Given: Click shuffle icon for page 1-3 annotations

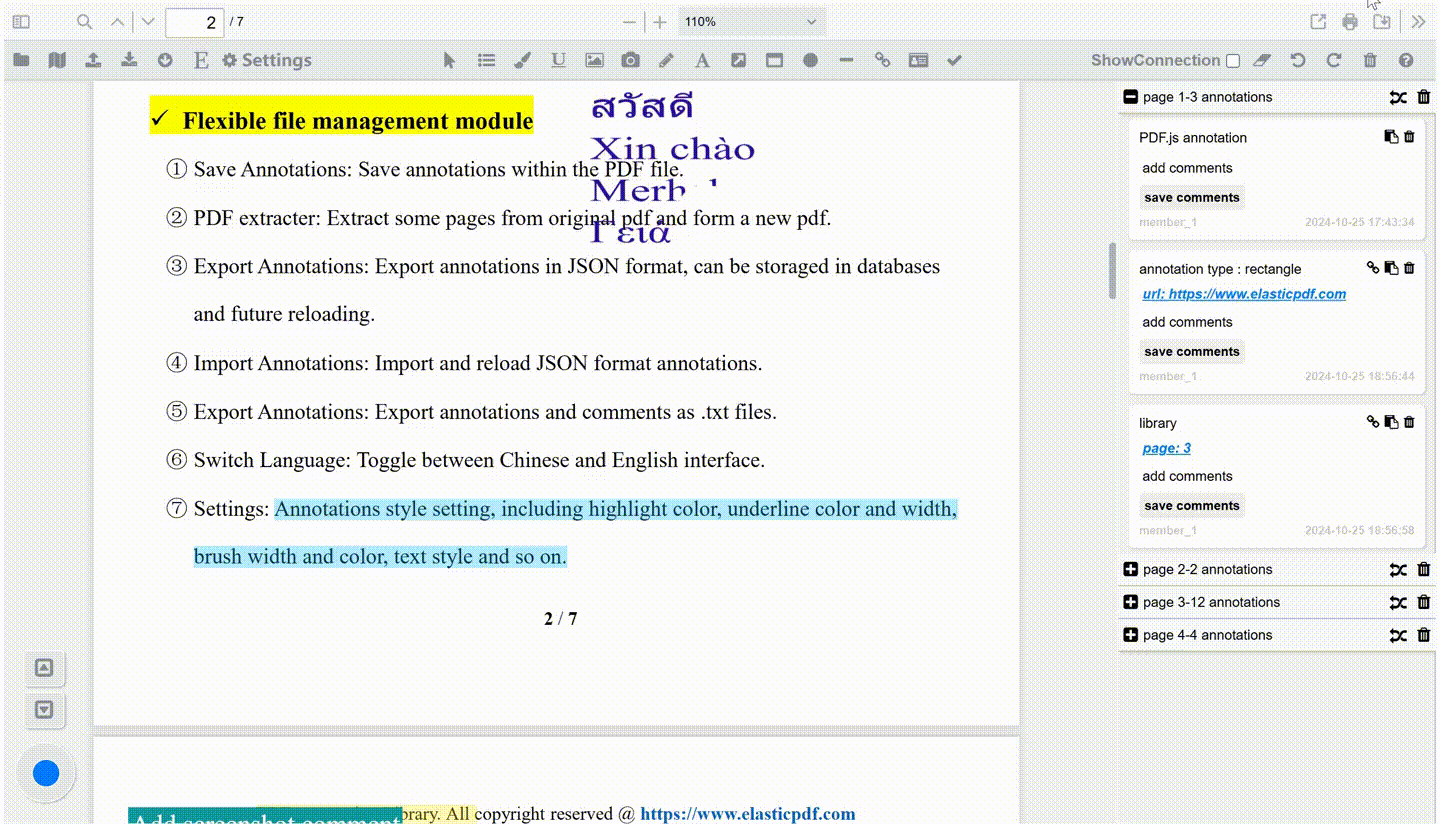Looking at the screenshot, I should point(1398,97).
